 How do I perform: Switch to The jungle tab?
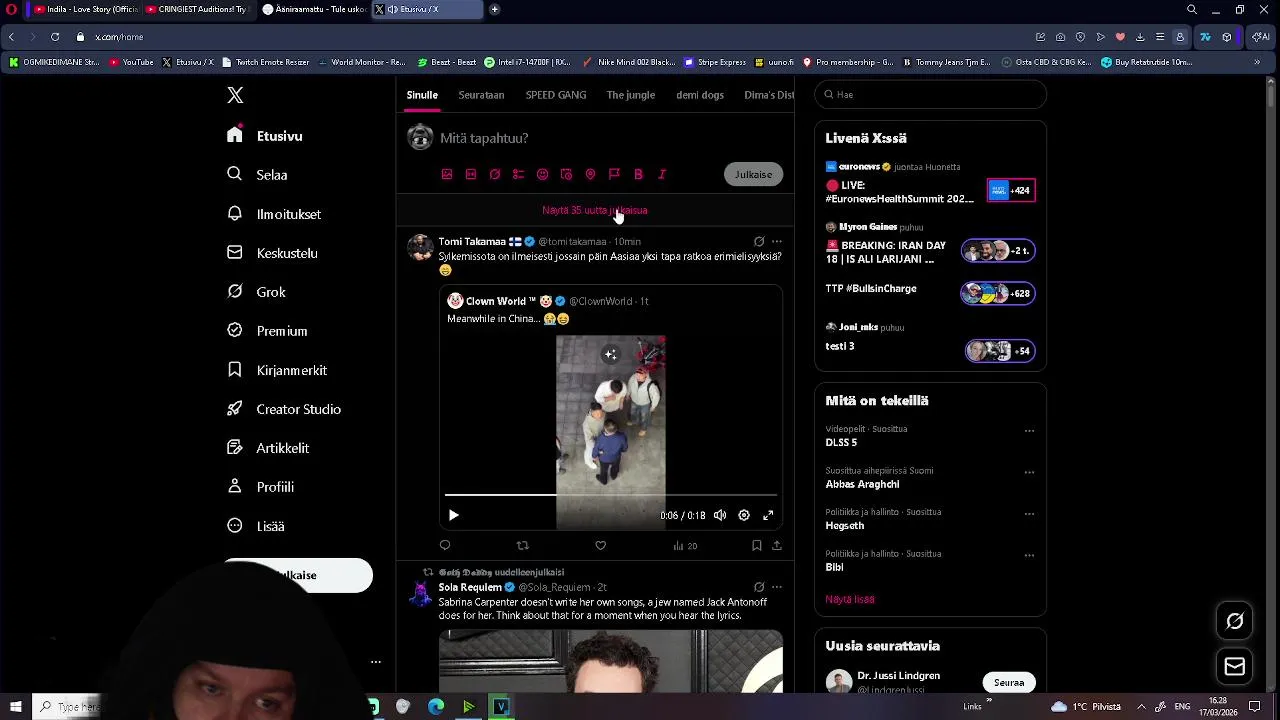pyautogui.click(x=631, y=95)
